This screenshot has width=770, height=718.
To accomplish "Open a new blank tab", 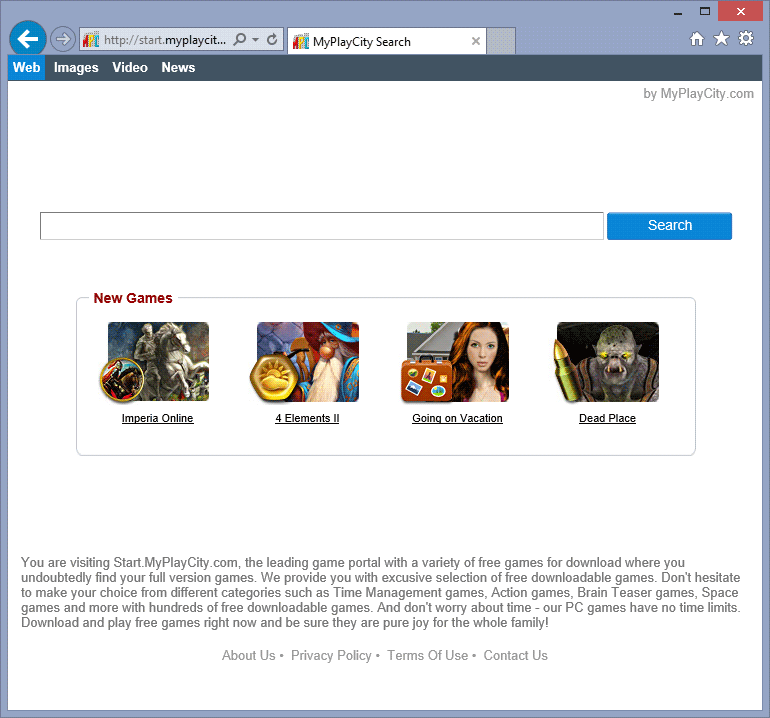I will 501,41.
